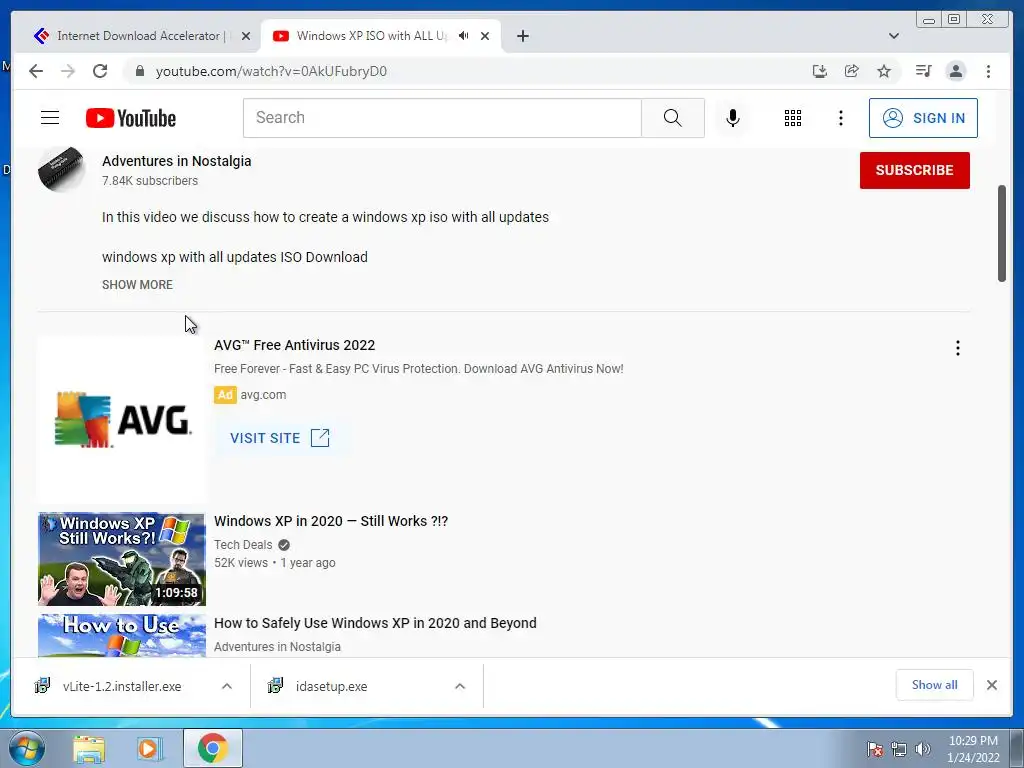Screen dimensions: 1024x768
Task: Expand the vLite-1.2.installer.exe download options
Action: (227, 686)
